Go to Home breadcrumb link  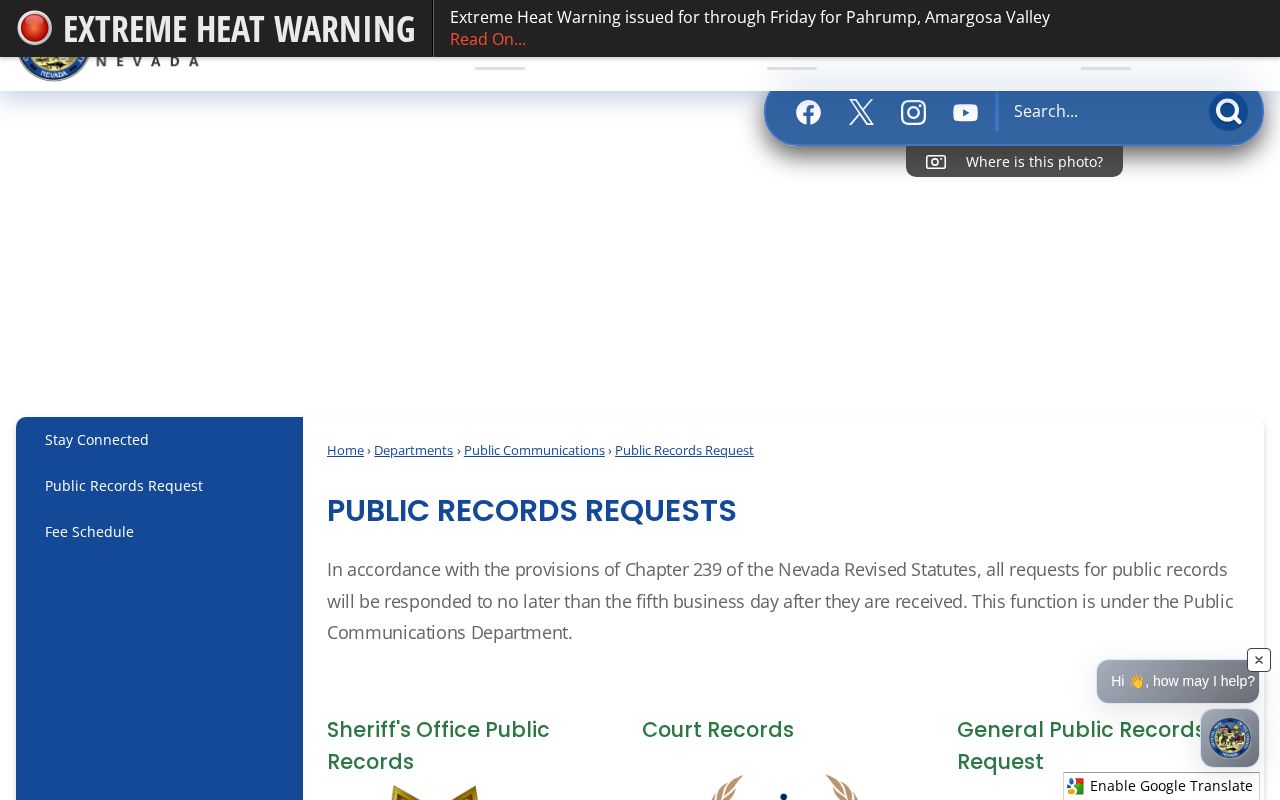[x=345, y=450]
